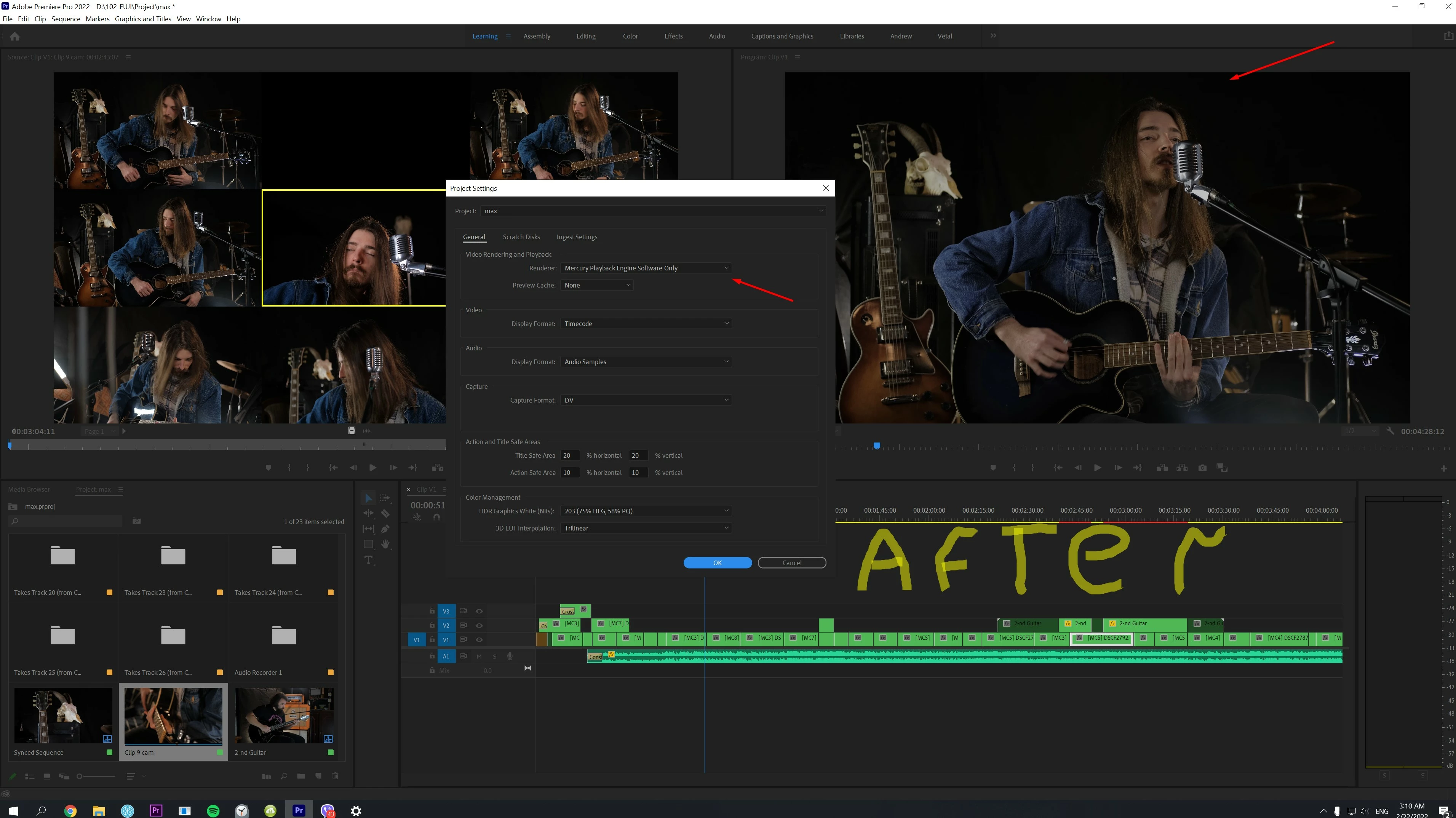Select the Pen tool

(x=385, y=529)
